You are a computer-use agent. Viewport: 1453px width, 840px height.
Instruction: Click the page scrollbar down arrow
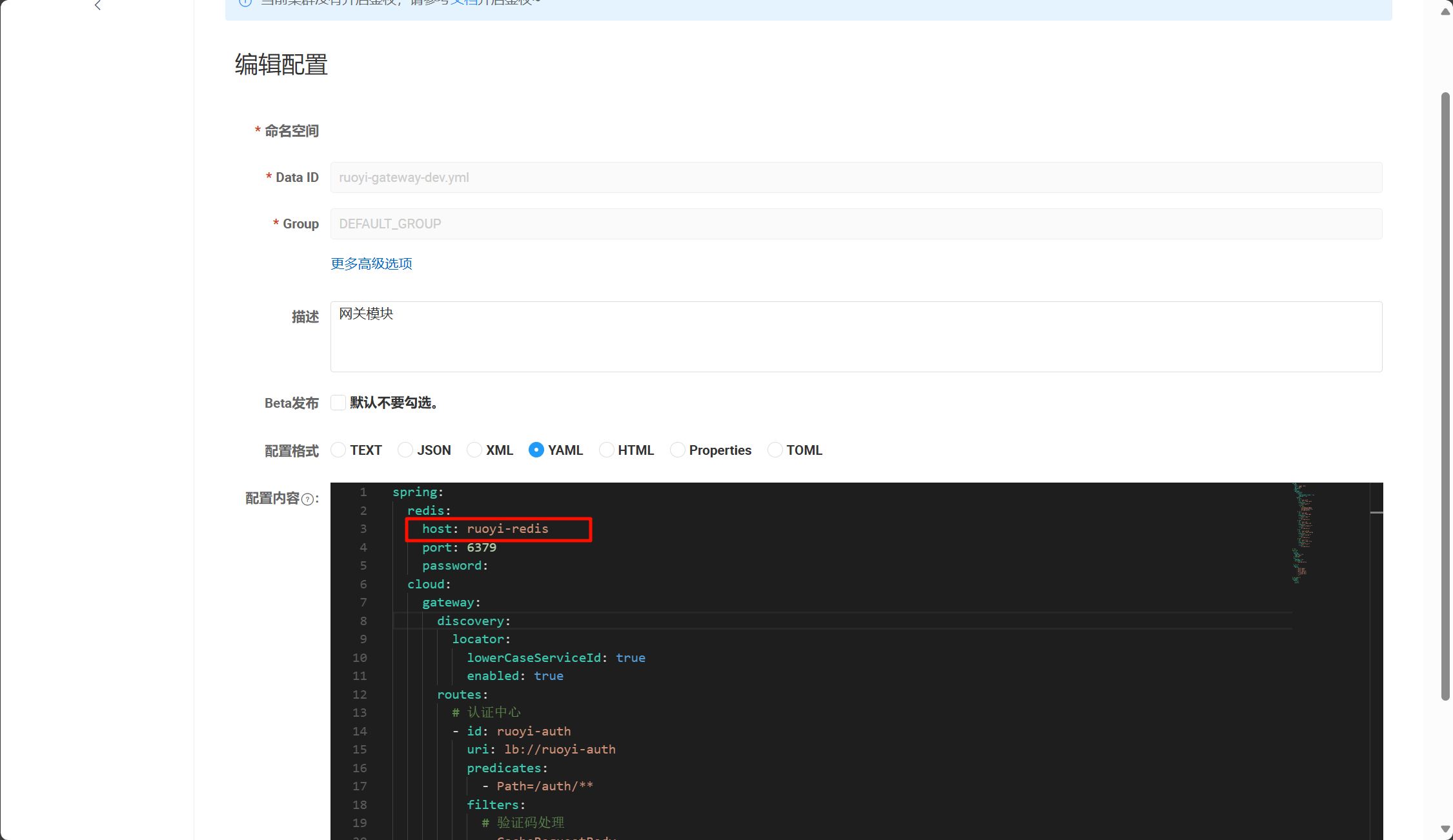pyautogui.click(x=1445, y=829)
